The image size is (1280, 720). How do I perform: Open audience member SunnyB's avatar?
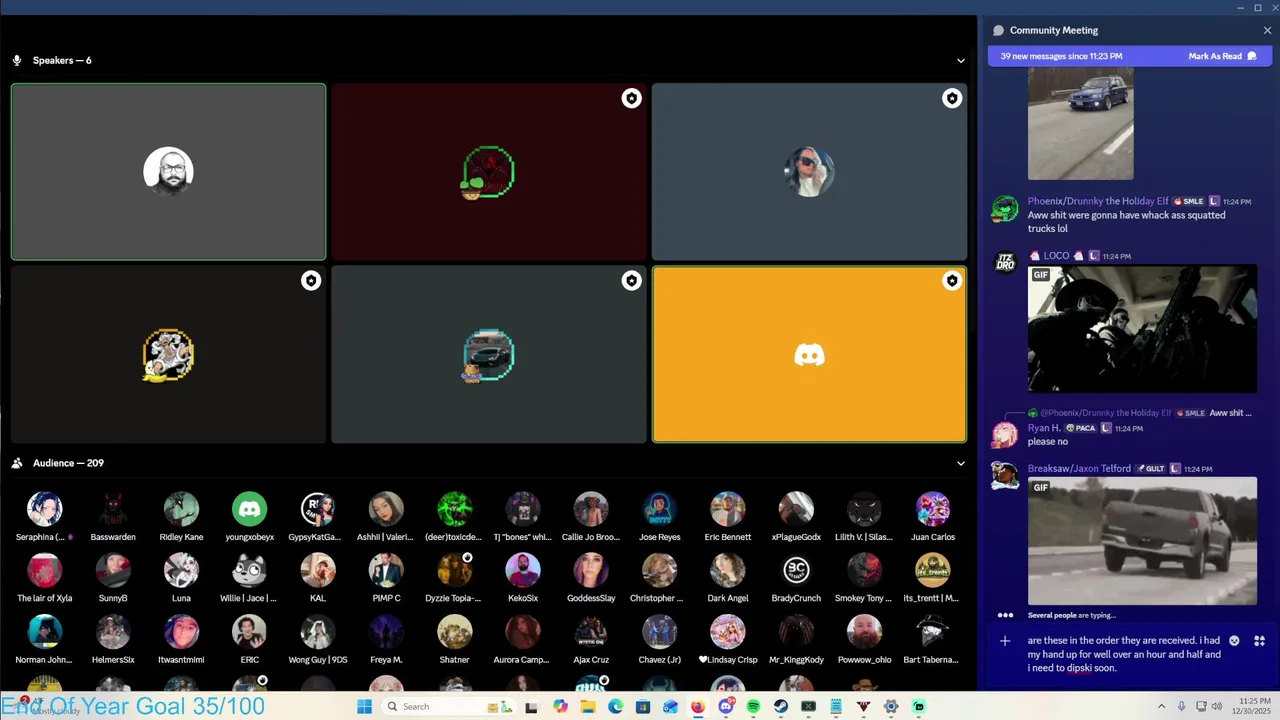(x=113, y=570)
